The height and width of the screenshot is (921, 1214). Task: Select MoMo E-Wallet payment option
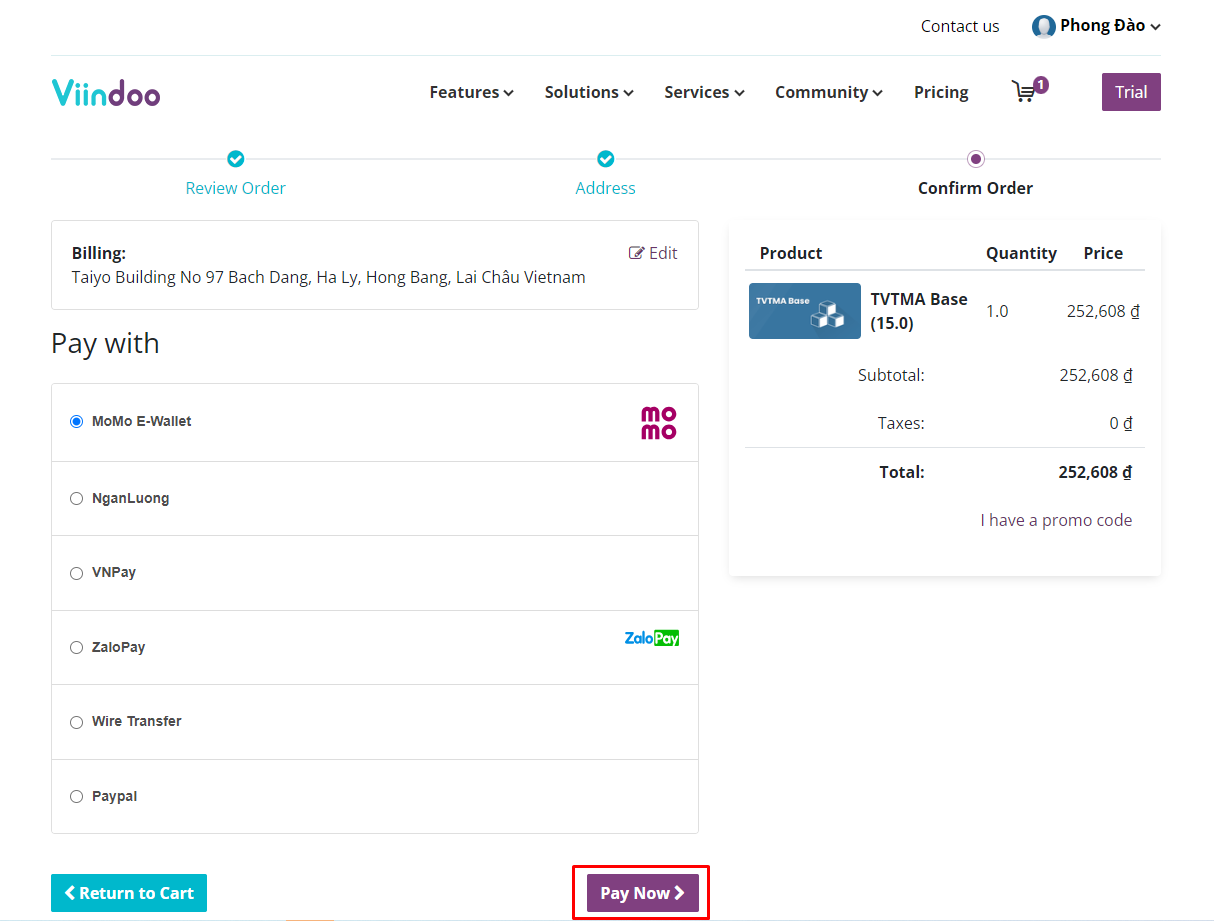[76, 422]
